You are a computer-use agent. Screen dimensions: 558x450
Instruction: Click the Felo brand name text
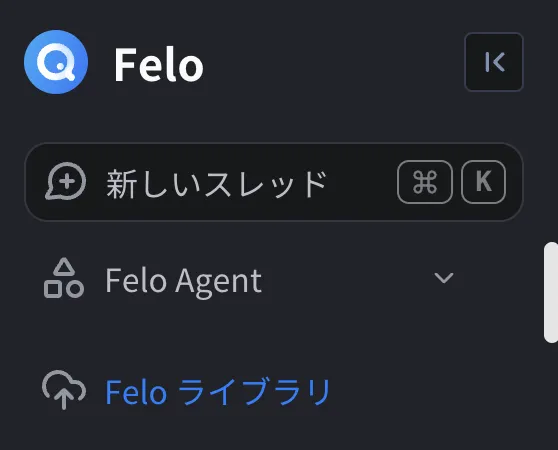(x=159, y=65)
